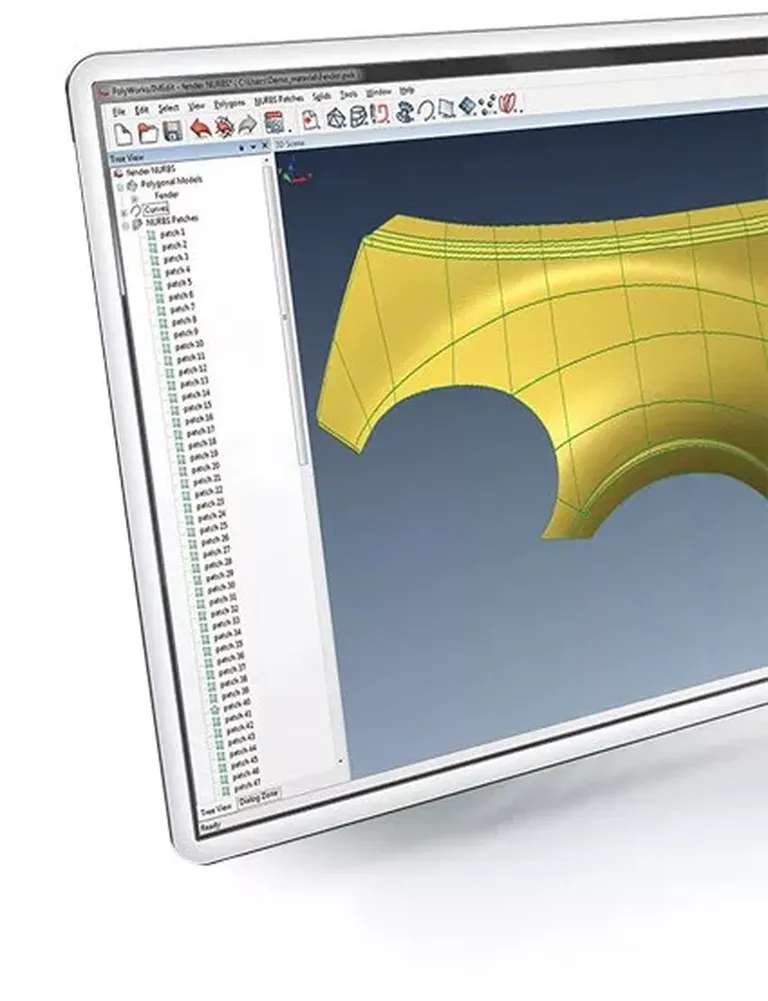Click the New document icon
This screenshot has height=1001, width=768.
[x=123, y=135]
